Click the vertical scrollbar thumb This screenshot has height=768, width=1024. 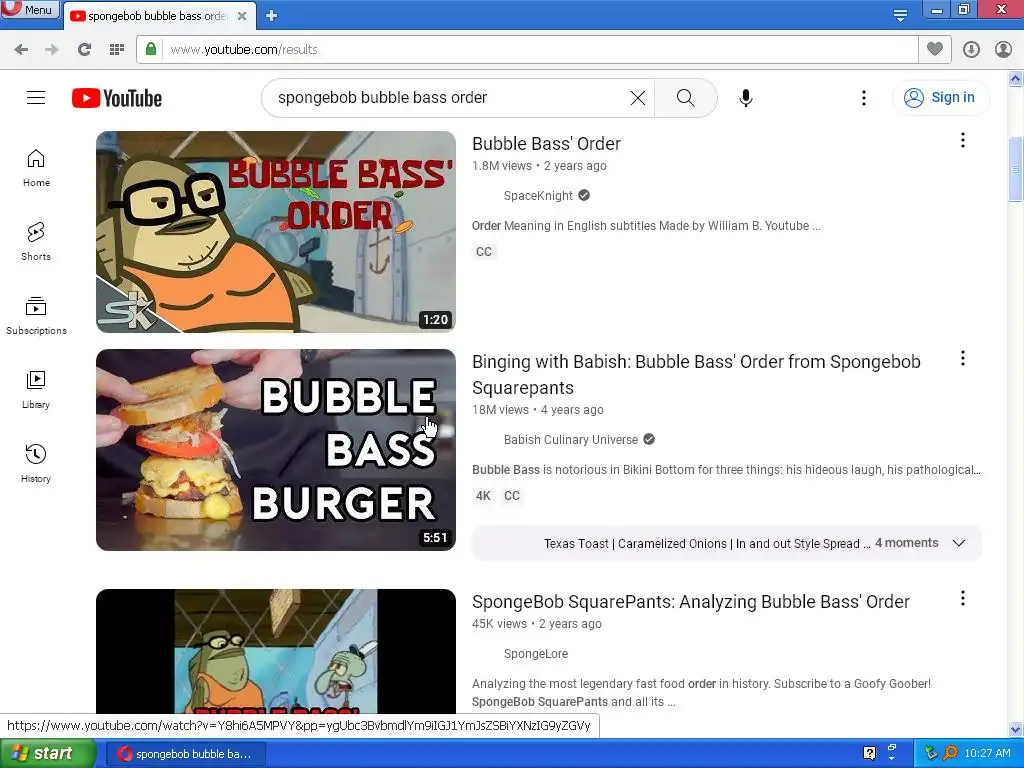click(x=1016, y=170)
